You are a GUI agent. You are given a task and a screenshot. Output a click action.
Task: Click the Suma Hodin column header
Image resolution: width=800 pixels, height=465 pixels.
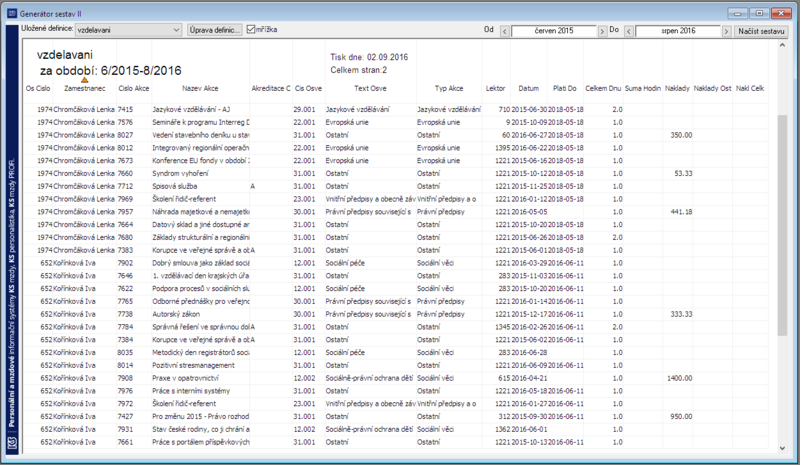coord(643,88)
